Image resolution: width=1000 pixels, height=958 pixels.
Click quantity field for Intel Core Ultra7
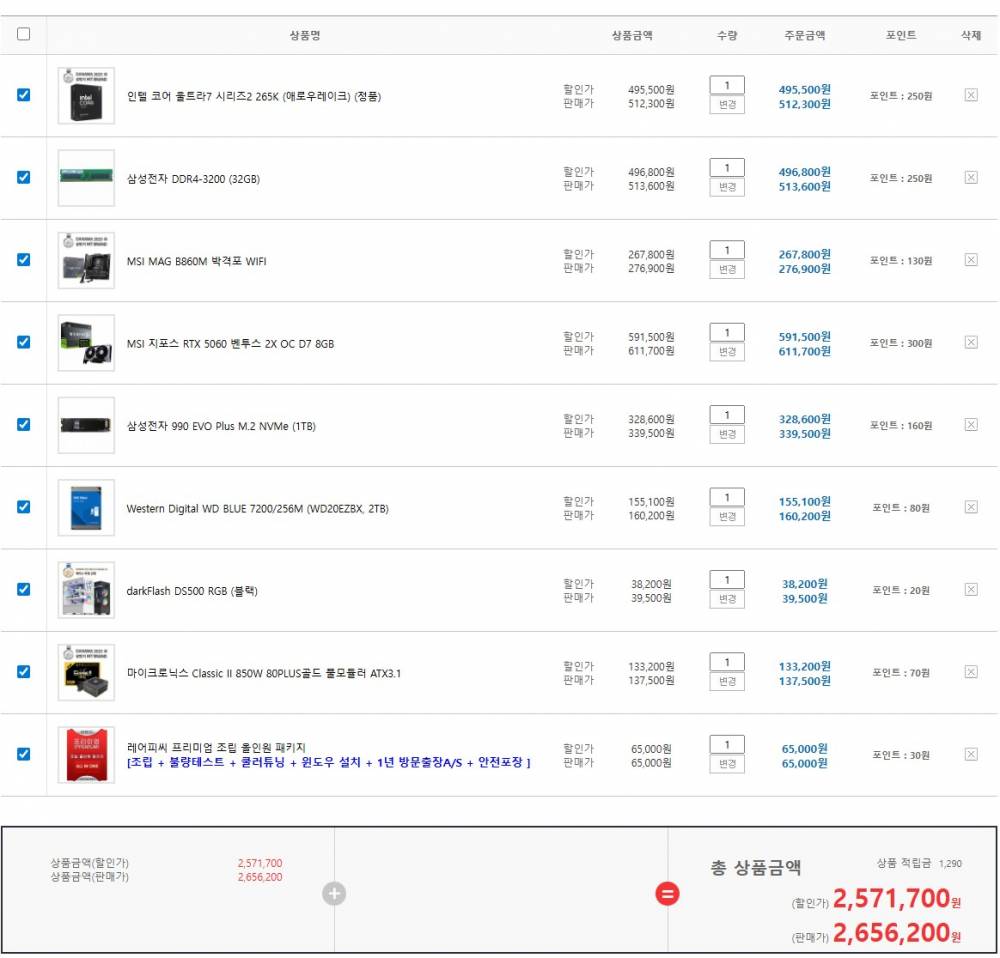point(727,85)
